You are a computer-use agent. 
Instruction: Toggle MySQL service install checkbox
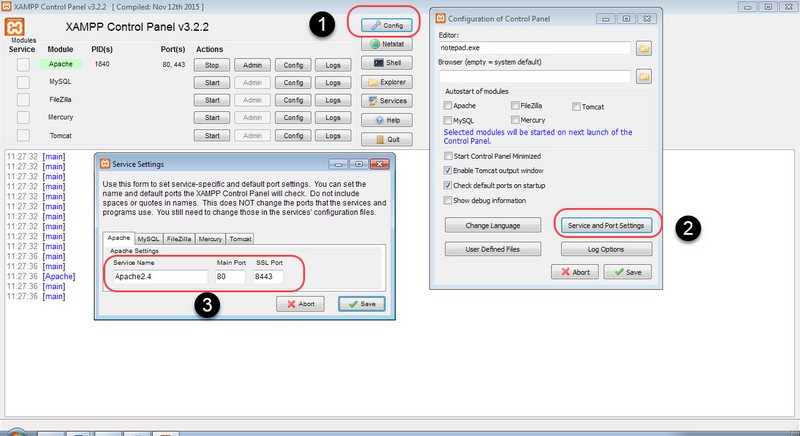23,82
